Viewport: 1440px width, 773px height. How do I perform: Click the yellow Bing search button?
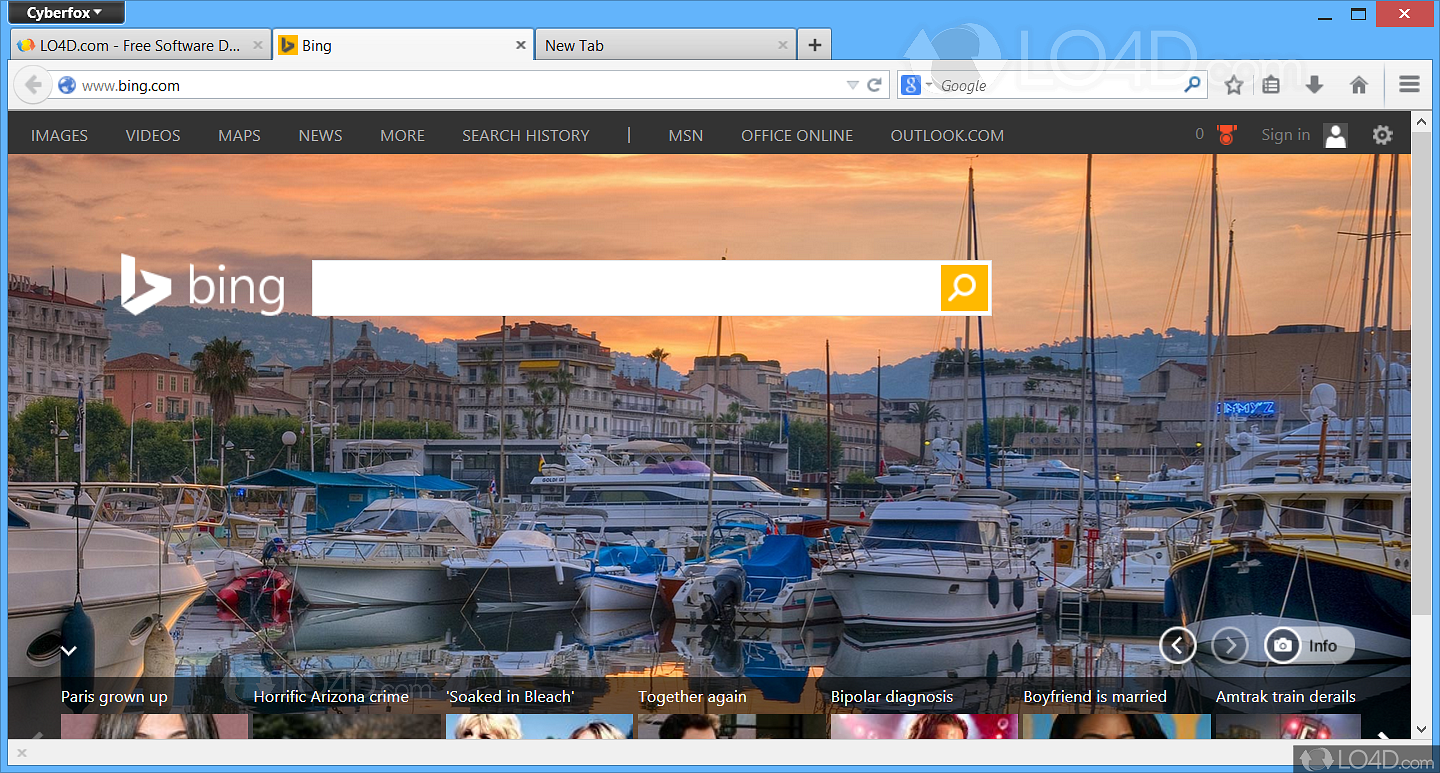tap(964, 288)
